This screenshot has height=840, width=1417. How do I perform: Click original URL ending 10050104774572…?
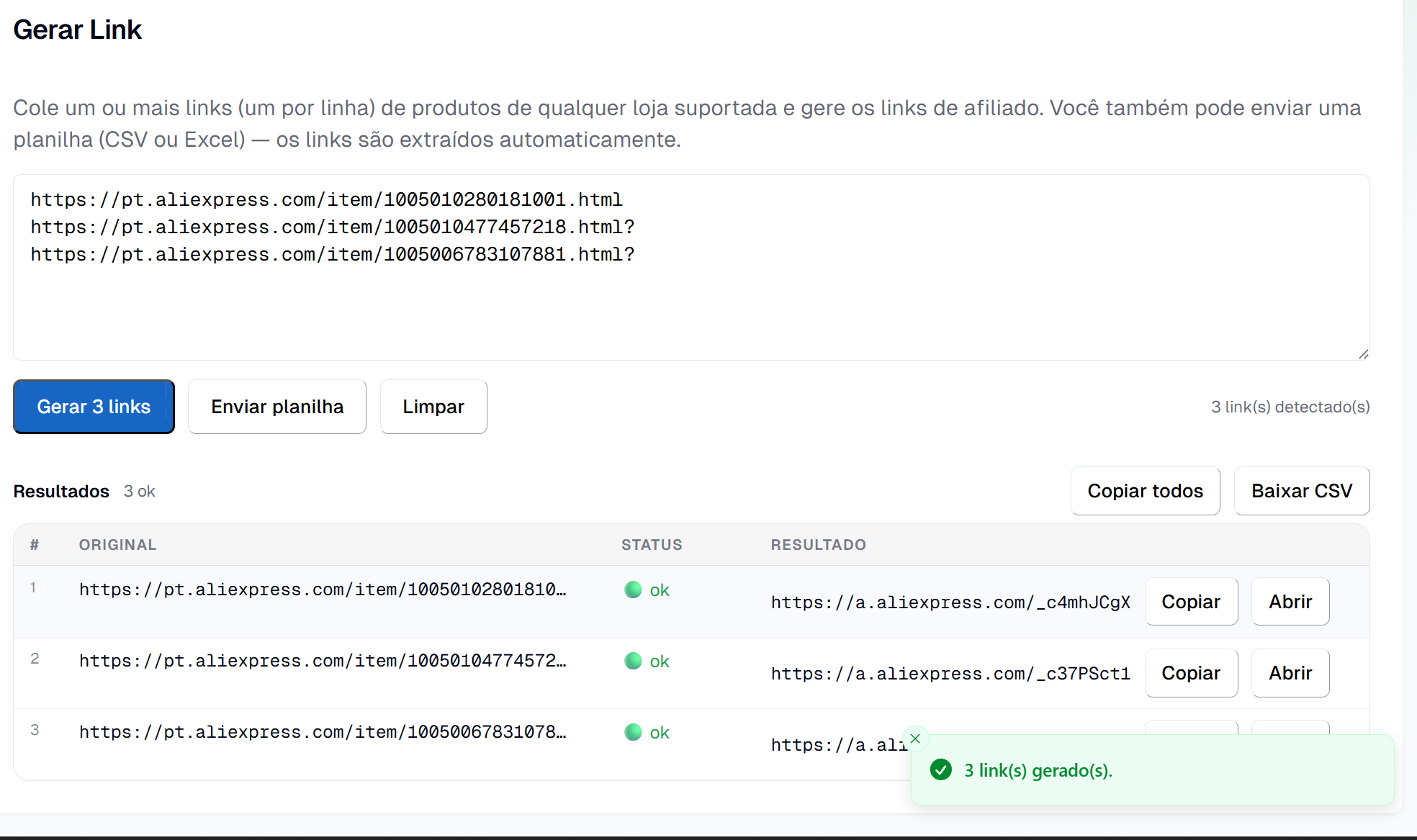(x=323, y=661)
